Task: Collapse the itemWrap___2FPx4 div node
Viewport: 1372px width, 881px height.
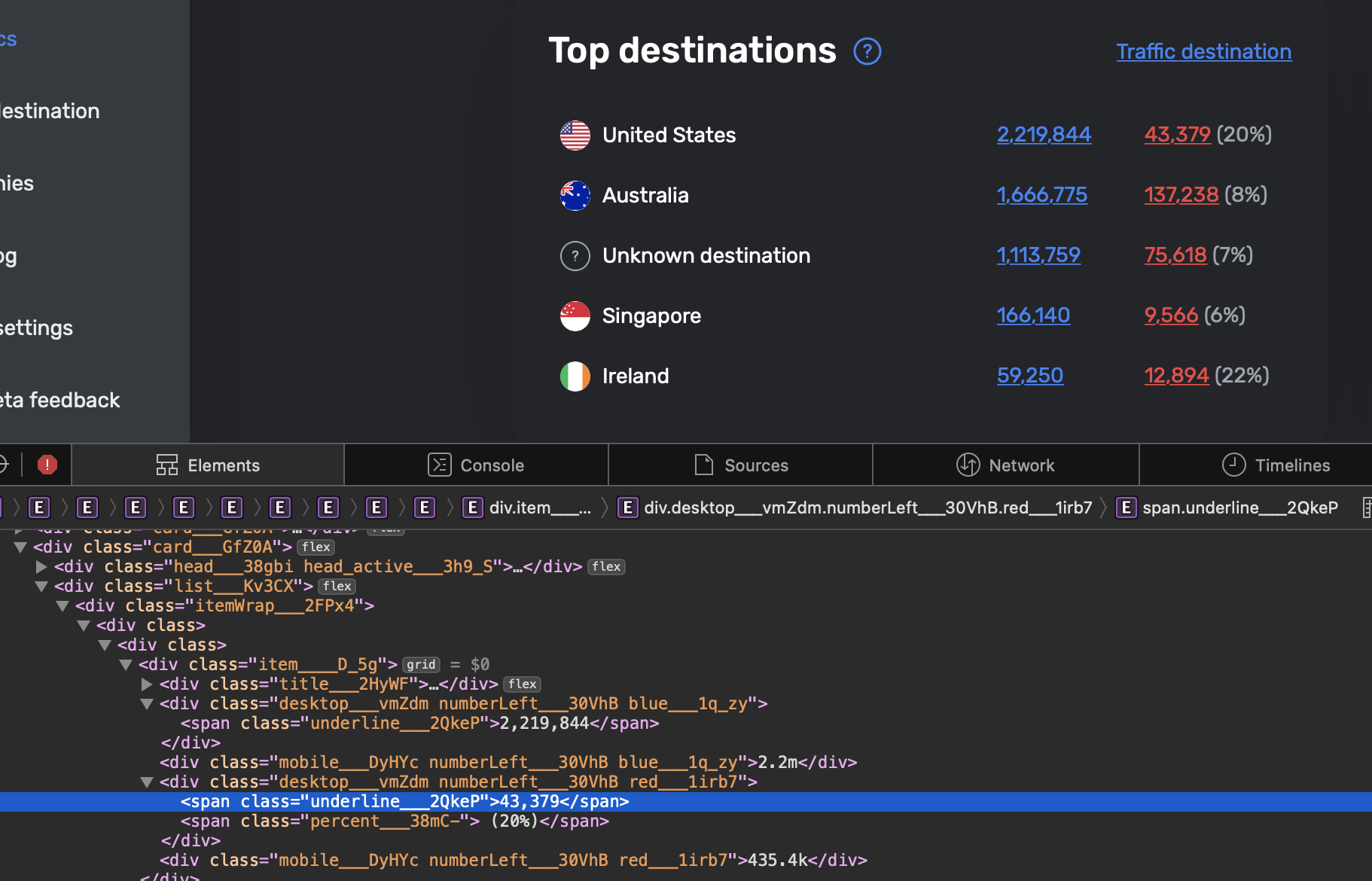Action: tap(63, 606)
